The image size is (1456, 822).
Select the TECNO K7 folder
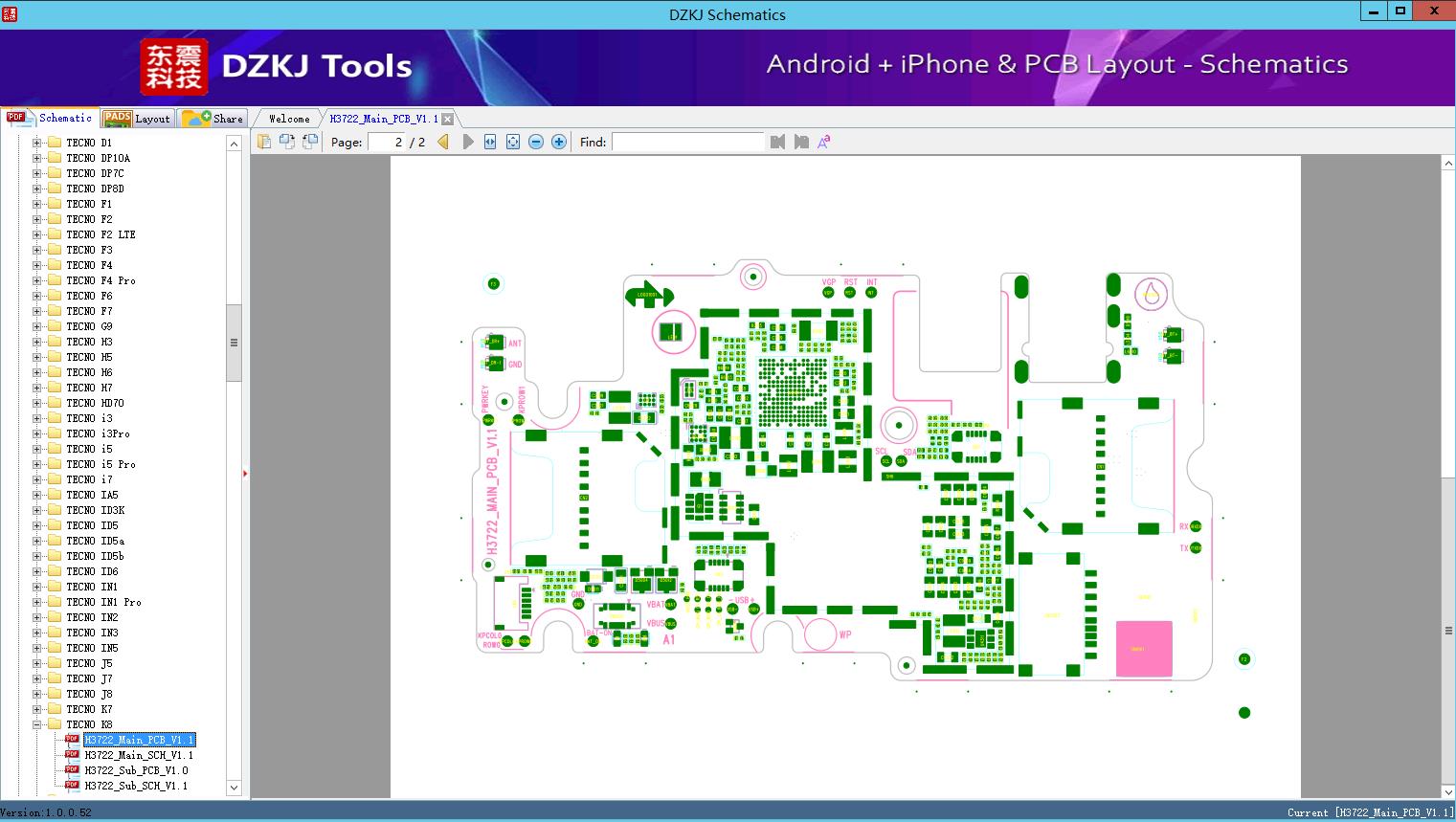click(x=89, y=709)
